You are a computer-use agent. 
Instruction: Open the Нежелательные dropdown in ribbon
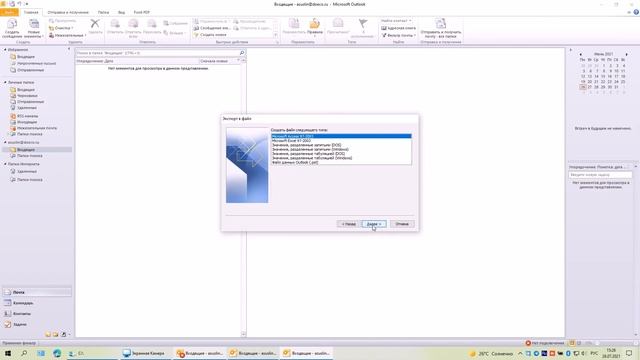(68, 36)
